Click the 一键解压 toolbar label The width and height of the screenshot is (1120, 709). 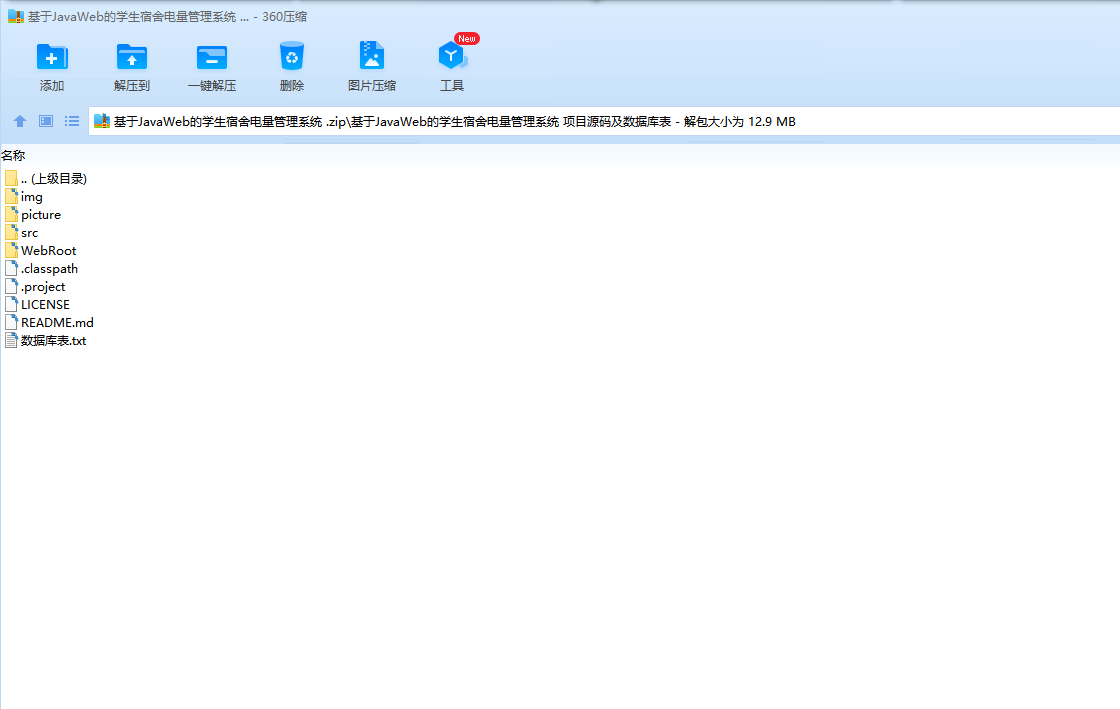(211, 86)
